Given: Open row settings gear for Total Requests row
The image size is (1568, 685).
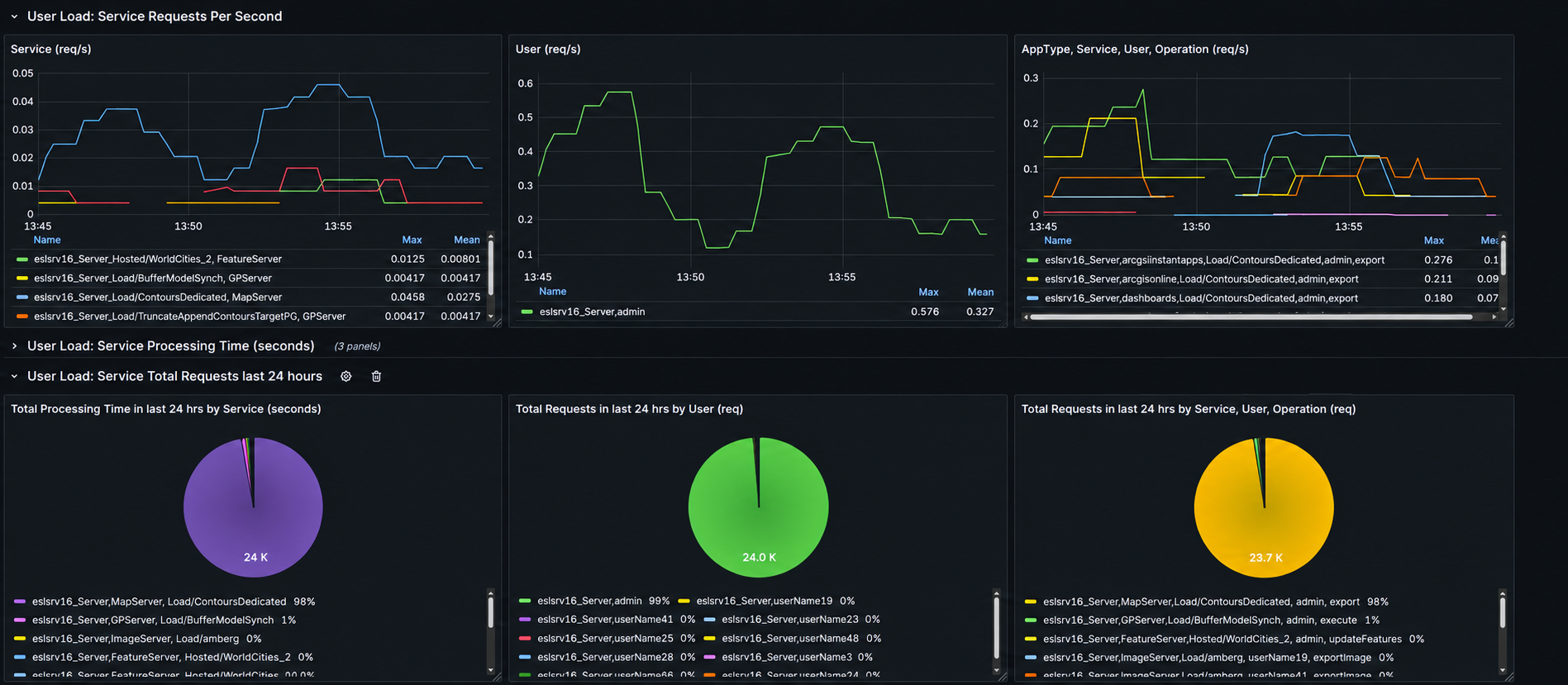Looking at the screenshot, I should pos(346,376).
